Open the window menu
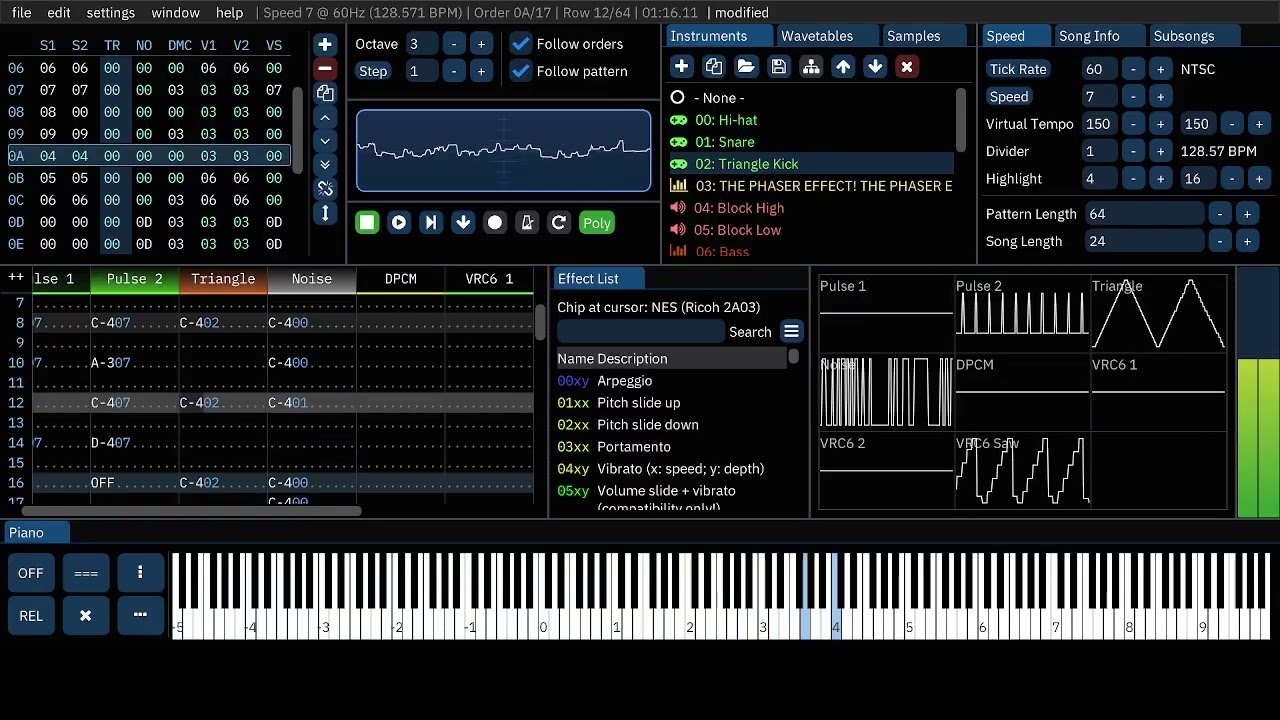The image size is (1280, 720). click(175, 13)
